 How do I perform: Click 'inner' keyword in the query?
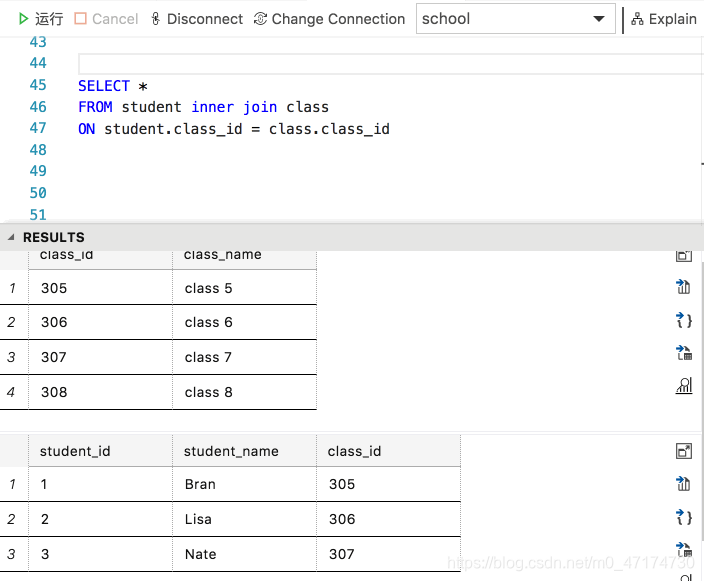coord(212,107)
